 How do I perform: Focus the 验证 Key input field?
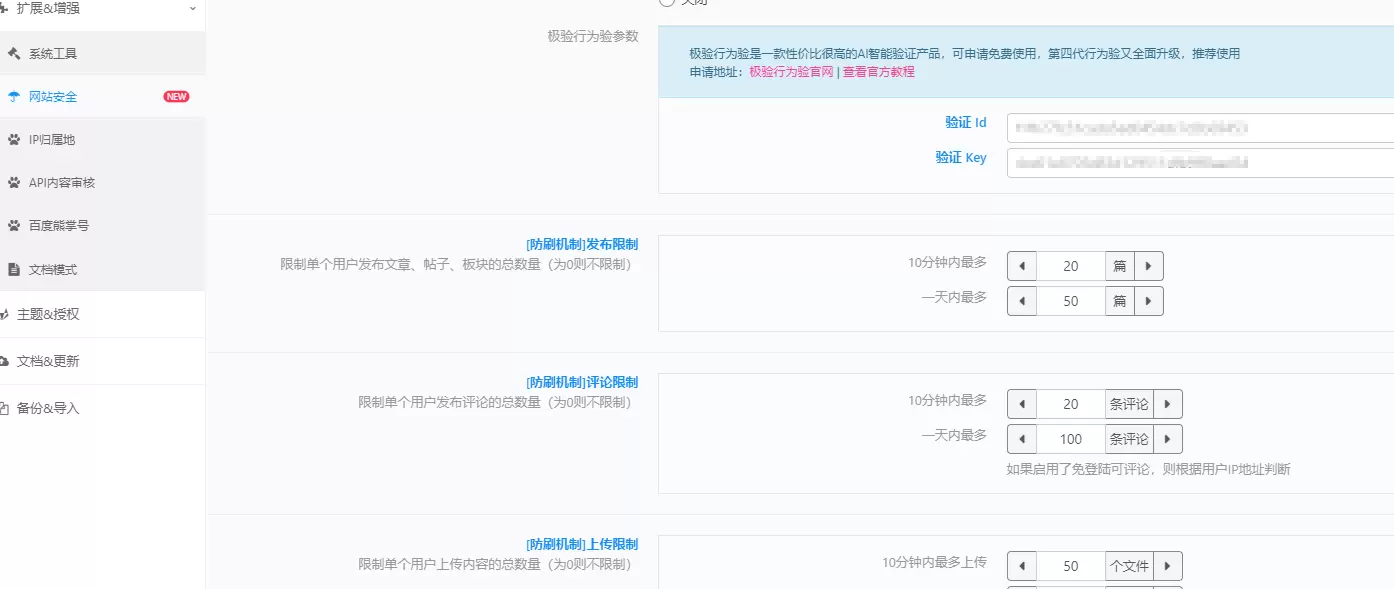tap(1200, 163)
